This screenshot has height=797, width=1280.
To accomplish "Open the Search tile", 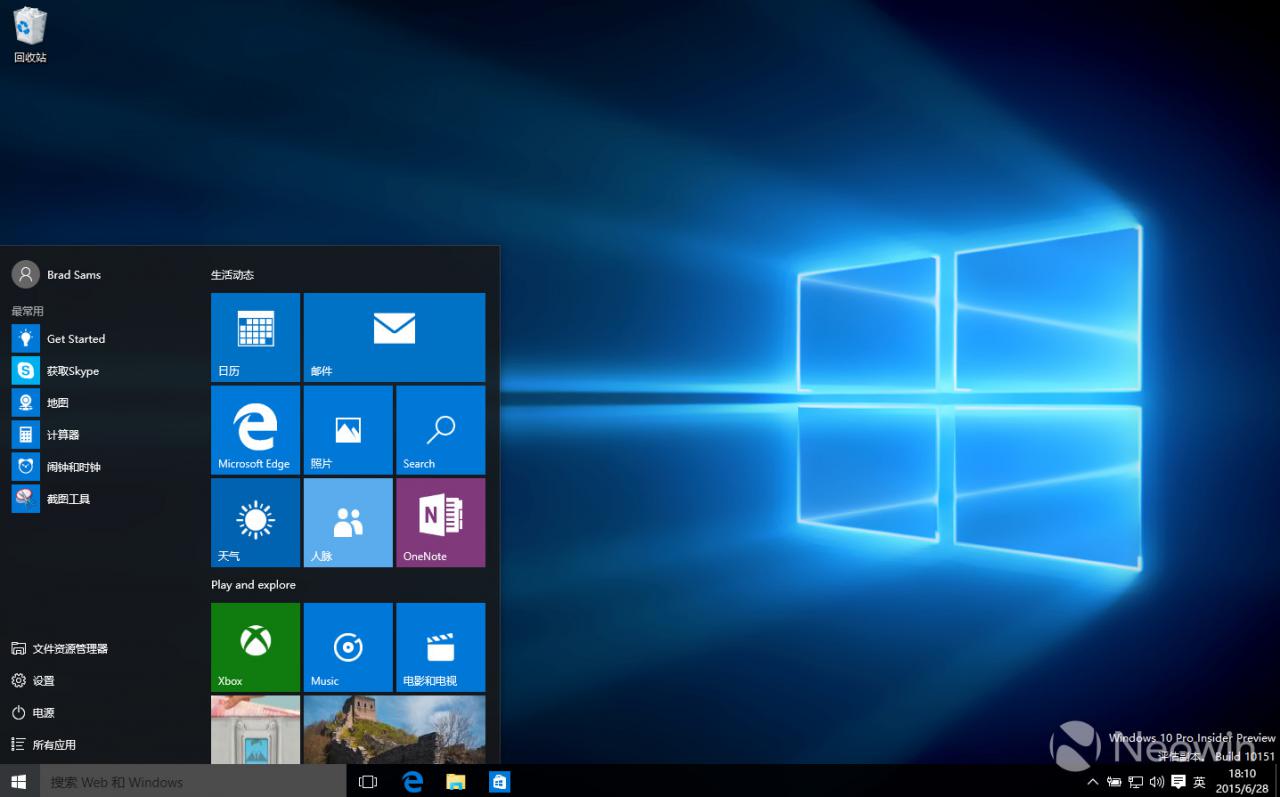I will point(440,430).
